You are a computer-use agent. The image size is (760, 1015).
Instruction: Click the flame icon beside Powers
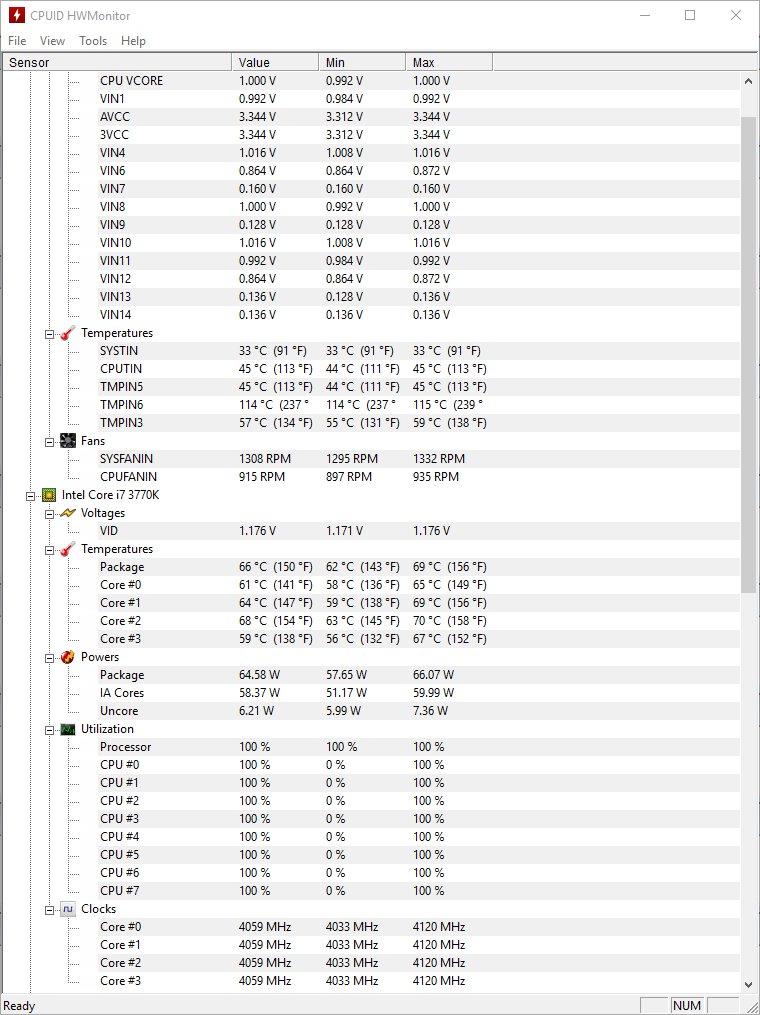(x=68, y=657)
